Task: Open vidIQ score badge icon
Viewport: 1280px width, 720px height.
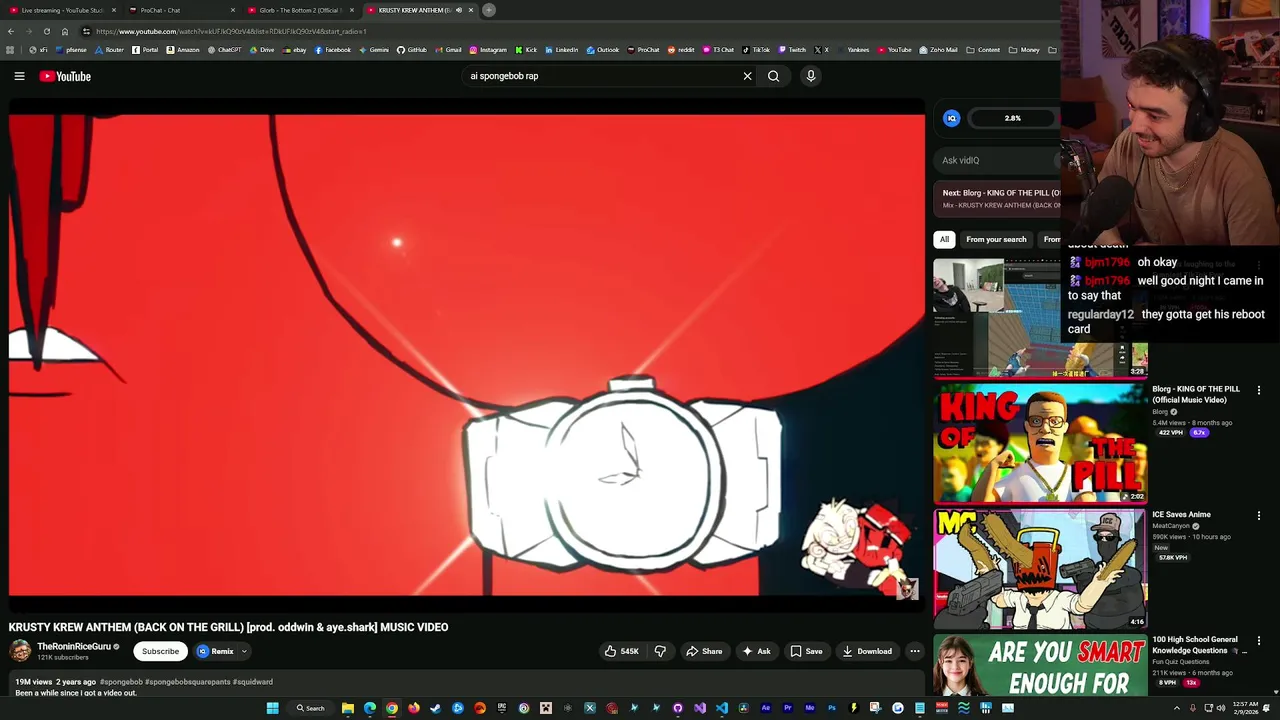Action: pyautogui.click(x=951, y=118)
